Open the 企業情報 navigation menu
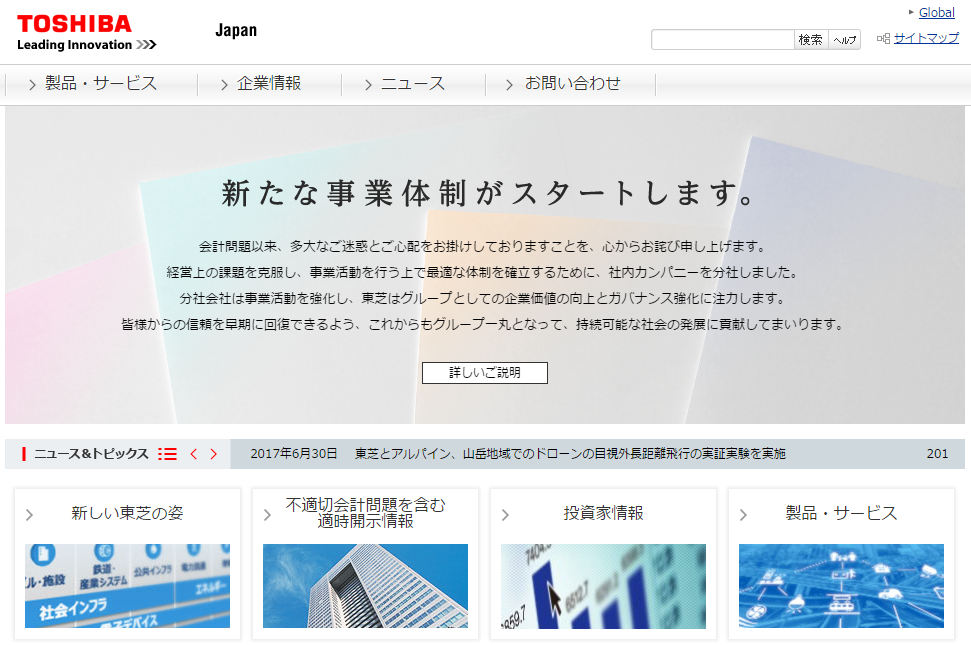Screen dimensions: 971x645 pyautogui.click(x=269, y=84)
